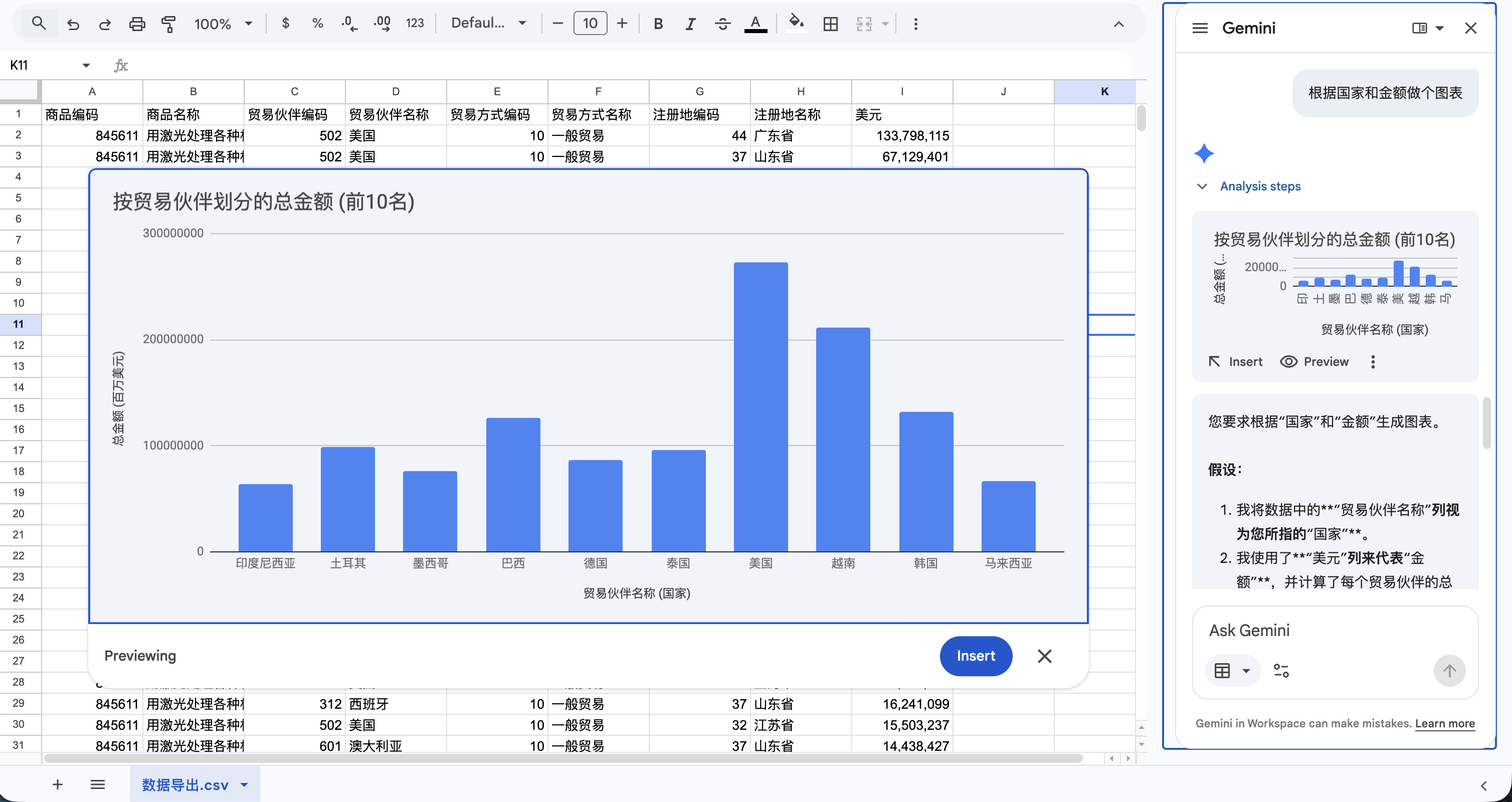Click the increase decimal places icon
Viewport: 1512px width, 802px height.
coord(382,24)
